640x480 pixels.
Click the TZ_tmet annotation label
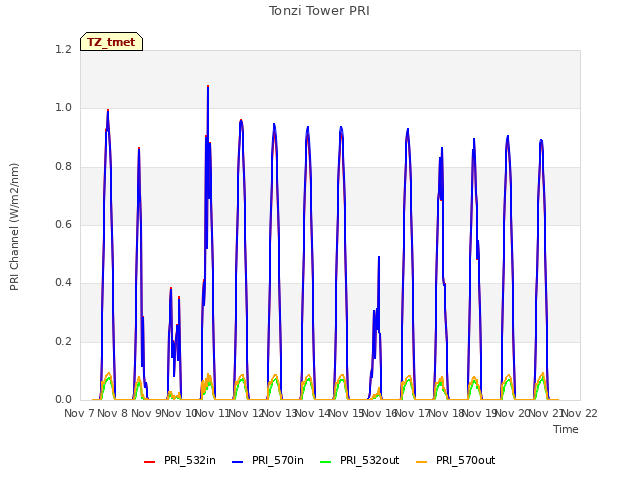click(111, 42)
